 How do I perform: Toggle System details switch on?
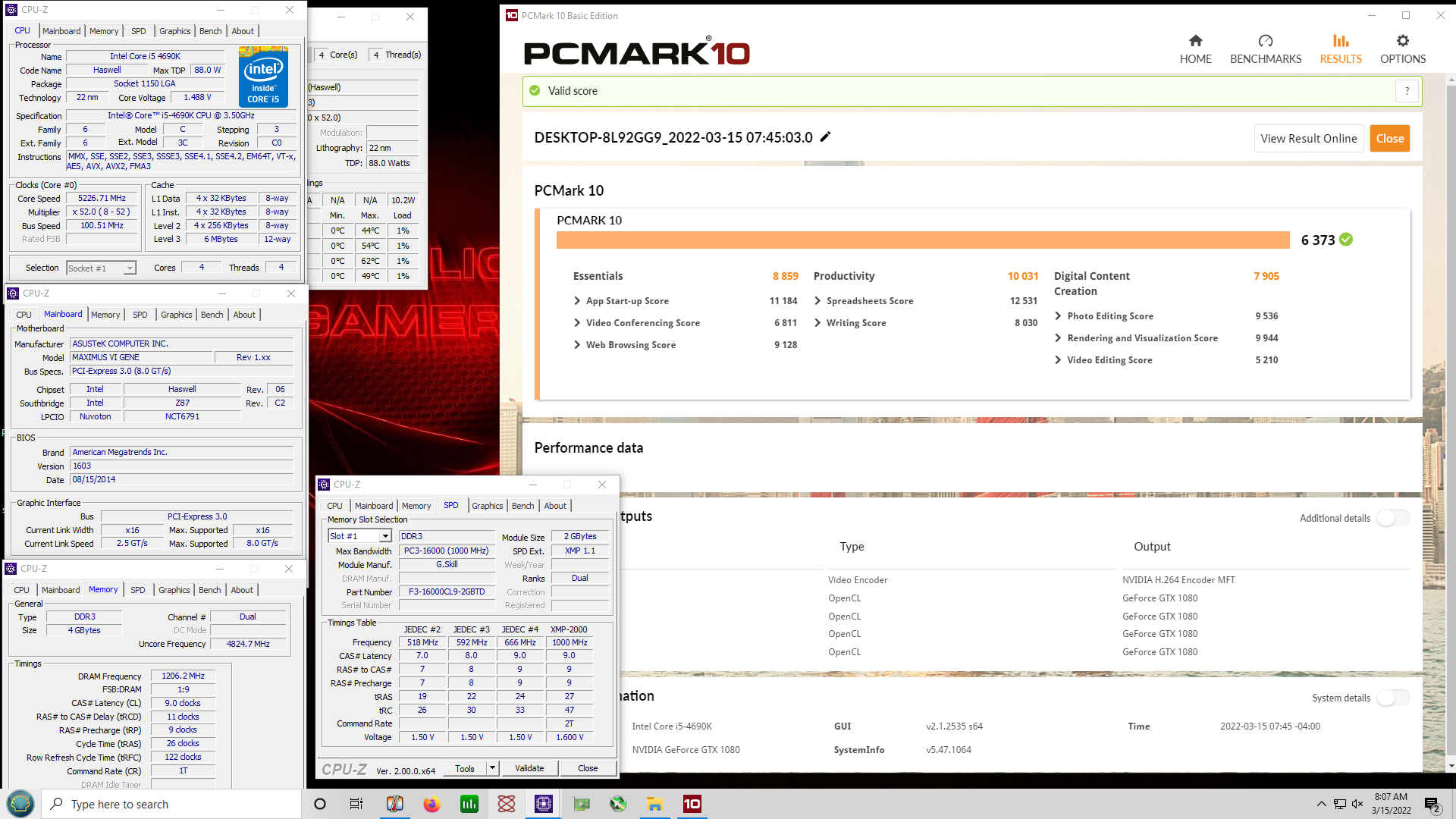pos(1393,698)
